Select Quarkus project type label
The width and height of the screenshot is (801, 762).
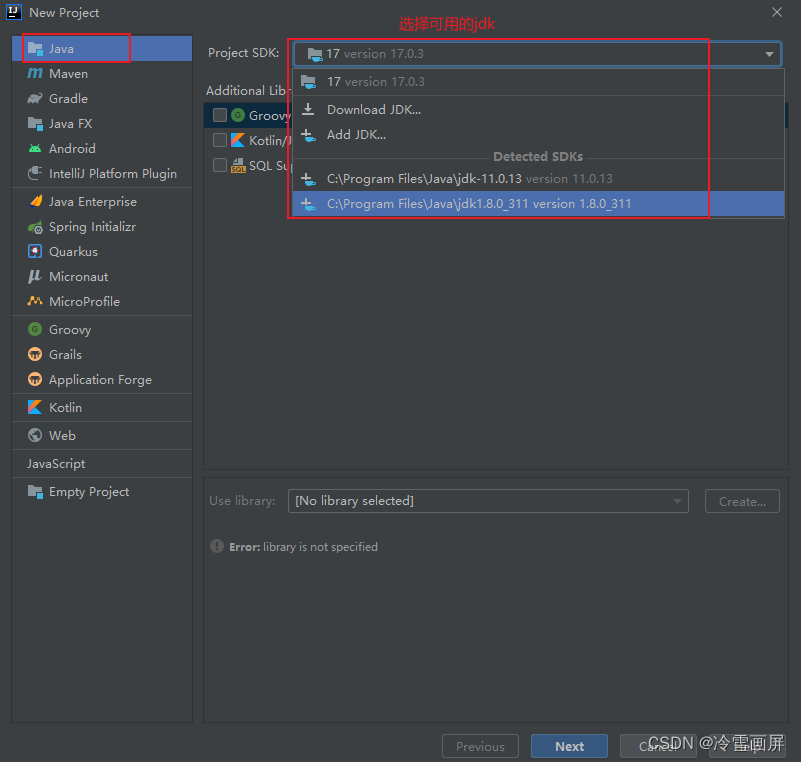click(73, 252)
